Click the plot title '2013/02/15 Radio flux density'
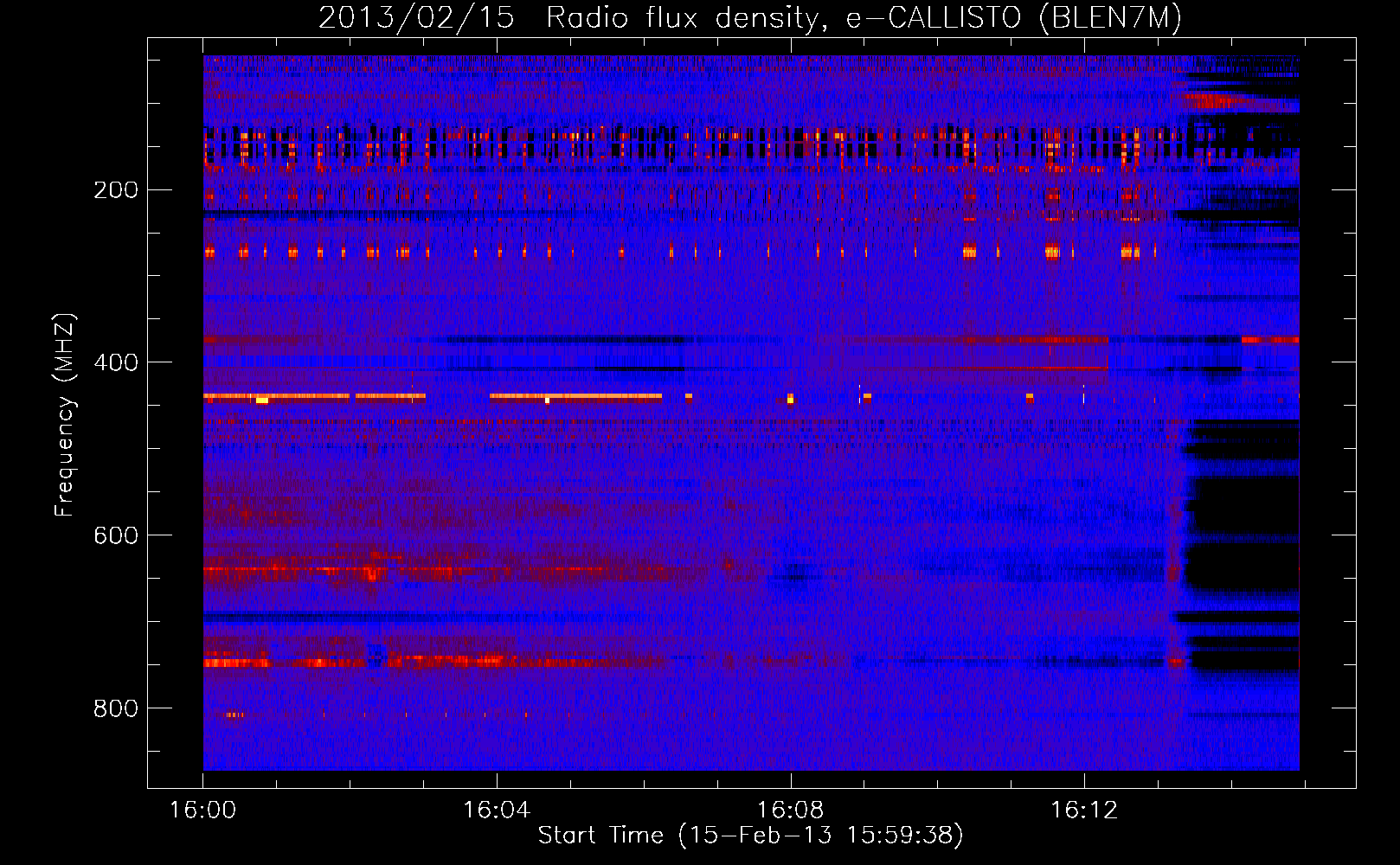Image resolution: width=1400 pixels, height=865 pixels. (x=750, y=18)
